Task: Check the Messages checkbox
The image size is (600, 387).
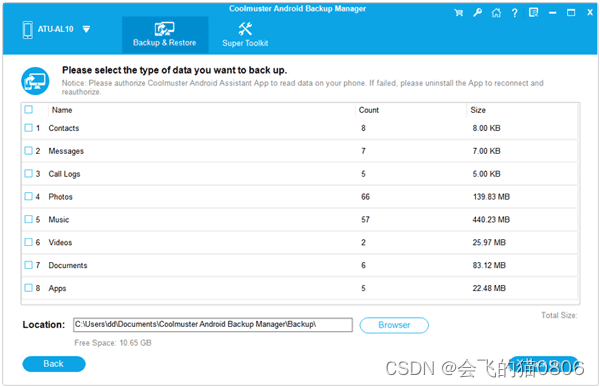Action: click(29, 151)
